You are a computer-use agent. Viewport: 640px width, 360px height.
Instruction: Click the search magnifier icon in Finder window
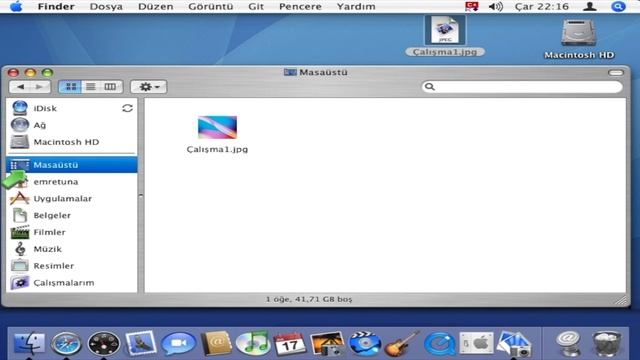pos(430,87)
